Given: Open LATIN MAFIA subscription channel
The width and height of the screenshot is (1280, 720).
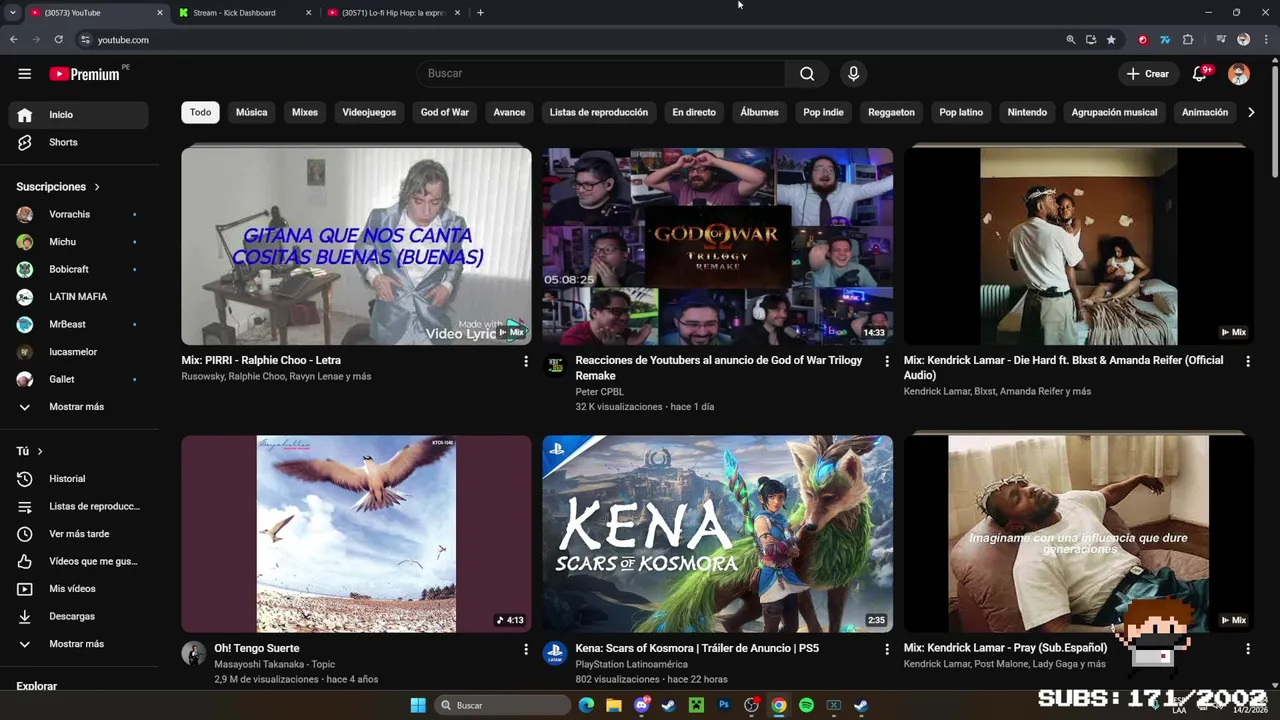Looking at the screenshot, I should point(78,297).
